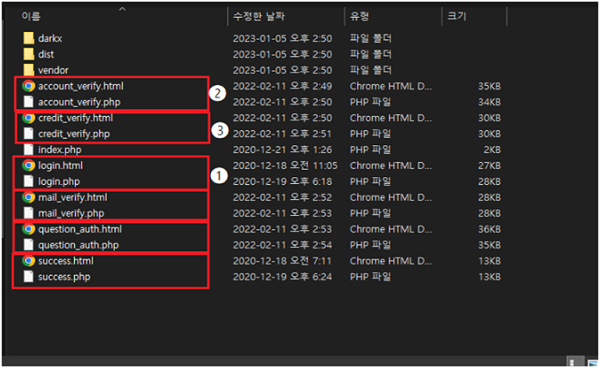Select the darkx folder name

tap(50, 38)
